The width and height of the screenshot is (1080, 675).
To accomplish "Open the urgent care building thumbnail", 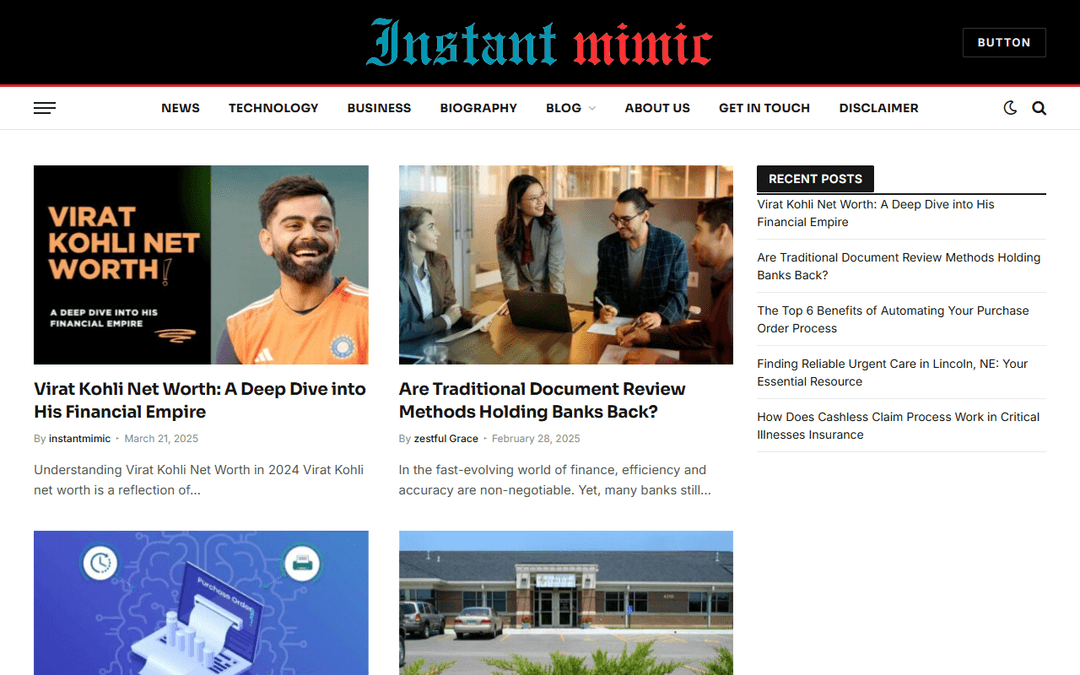I will click(x=565, y=603).
